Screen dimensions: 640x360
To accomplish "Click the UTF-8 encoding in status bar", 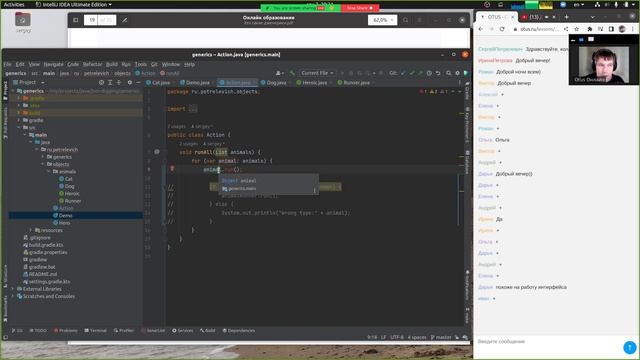I will click(x=397, y=337).
